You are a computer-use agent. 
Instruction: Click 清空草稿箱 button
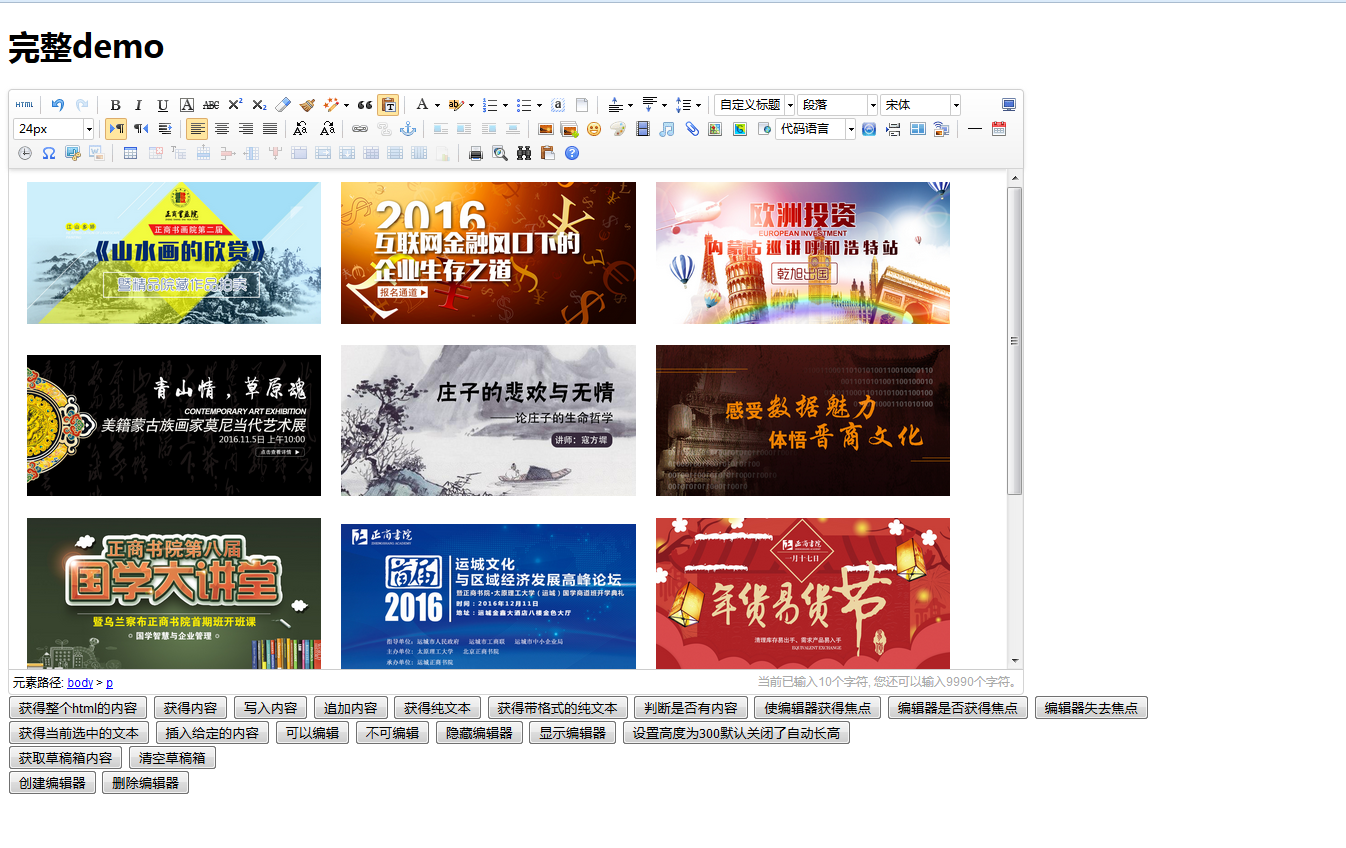pos(172,758)
